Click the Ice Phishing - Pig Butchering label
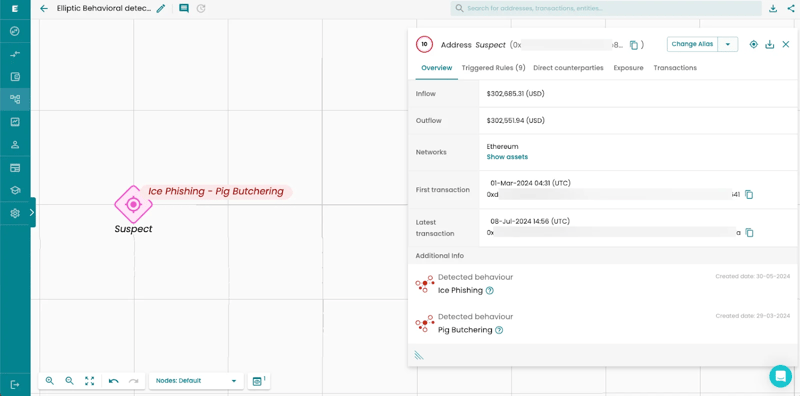The width and height of the screenshot is (800, 396). [x=216, y=191]
